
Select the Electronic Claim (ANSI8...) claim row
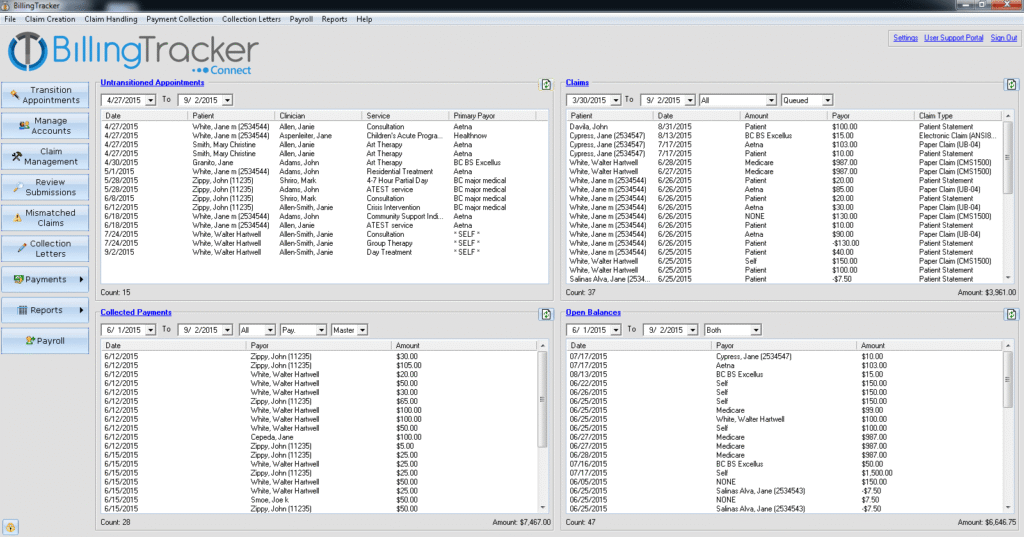(x=784, y=136)
